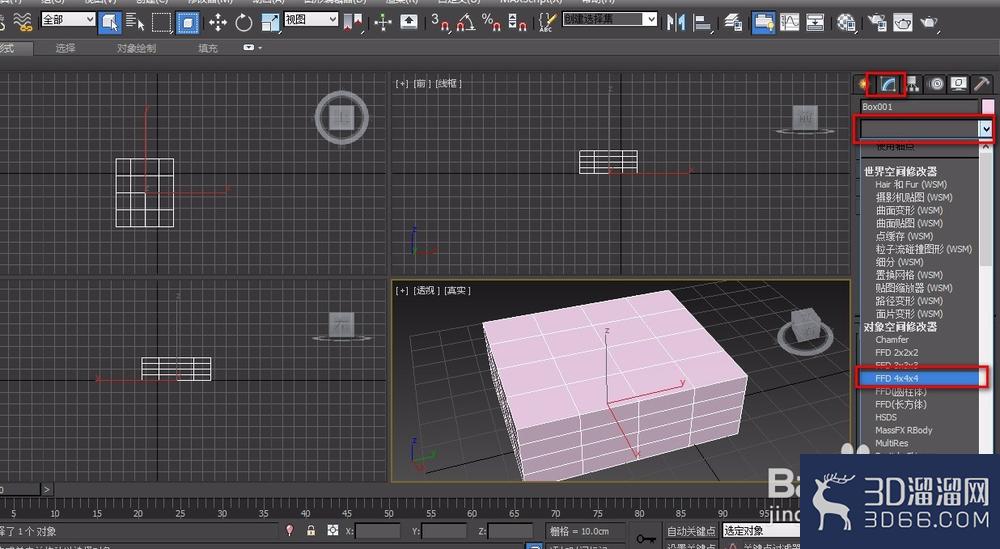1000x549 pixels.
Task: Open the Modify command panel tab
Action: pyautogui.click(x=888, y=84)
